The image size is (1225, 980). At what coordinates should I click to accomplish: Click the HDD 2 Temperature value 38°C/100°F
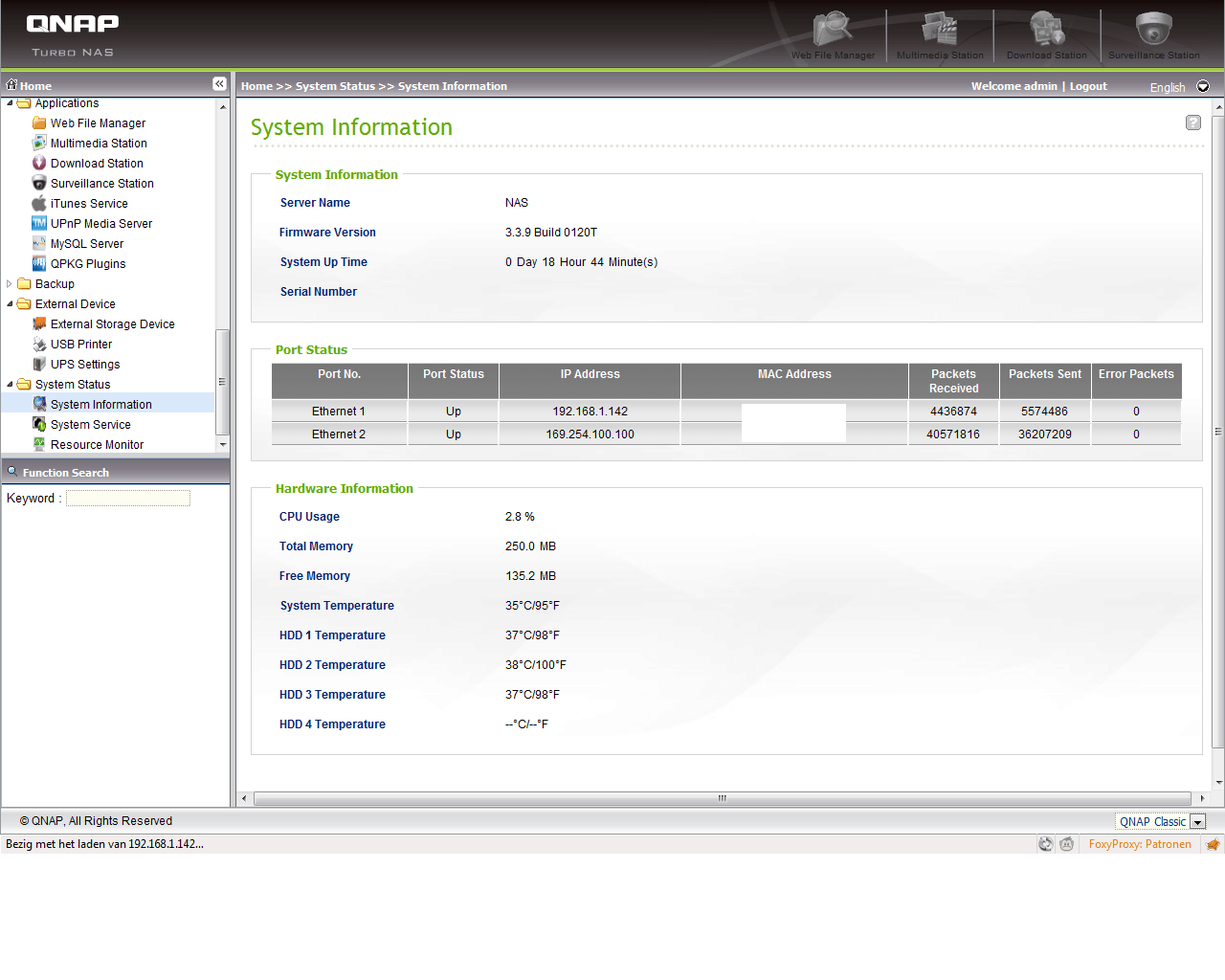(x=536, y=664)
